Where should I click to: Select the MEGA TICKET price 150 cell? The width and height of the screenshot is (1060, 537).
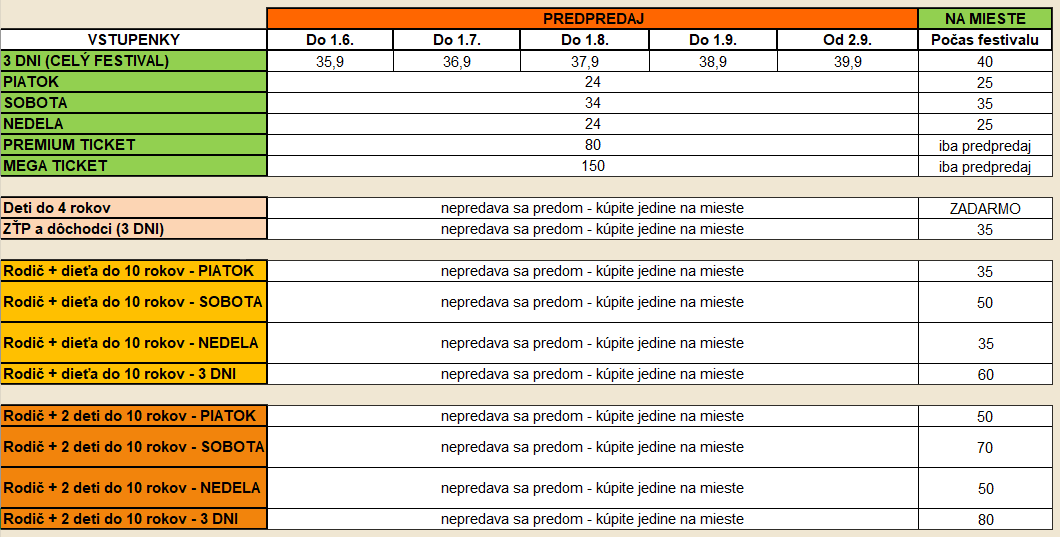coord(592,166)
